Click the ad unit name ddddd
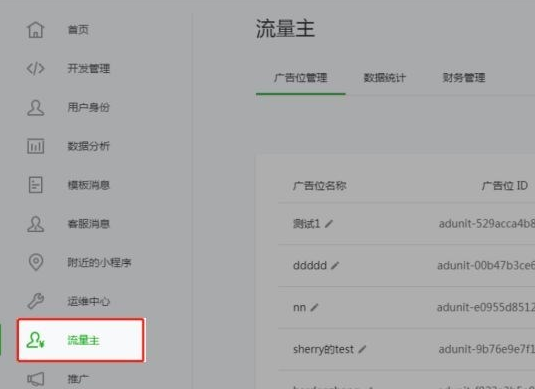The width and height of the screenshot is (535, 389). point(310,265)
